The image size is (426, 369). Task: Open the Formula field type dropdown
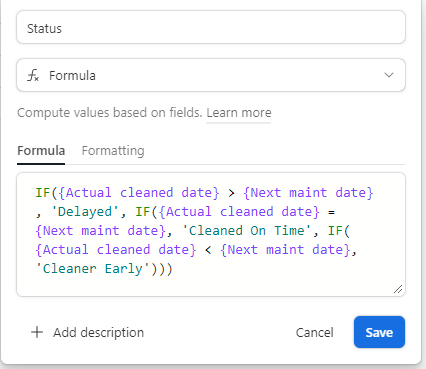[x=211, y=75]
